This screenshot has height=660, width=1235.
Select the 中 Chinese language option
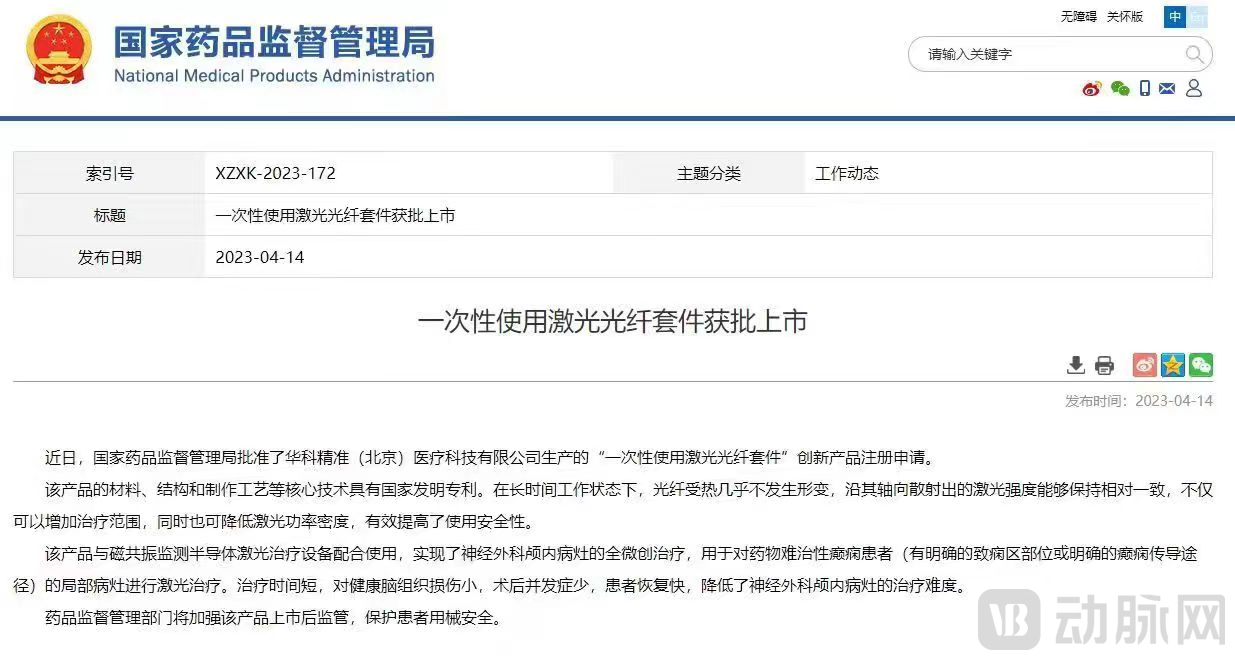[x=1175, y=17]
